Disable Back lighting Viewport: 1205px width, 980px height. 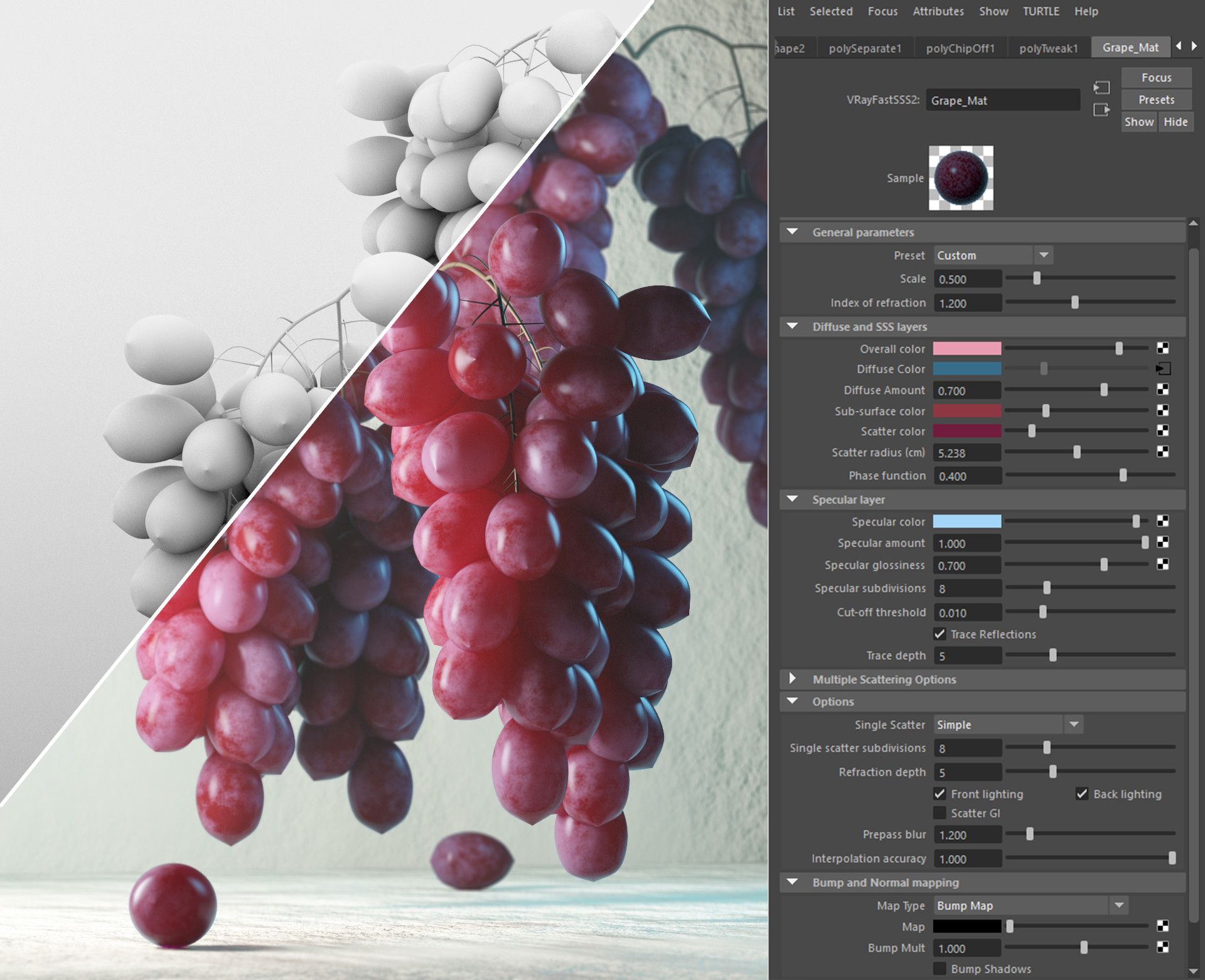pyautogui.click(x=1082, y=794)
